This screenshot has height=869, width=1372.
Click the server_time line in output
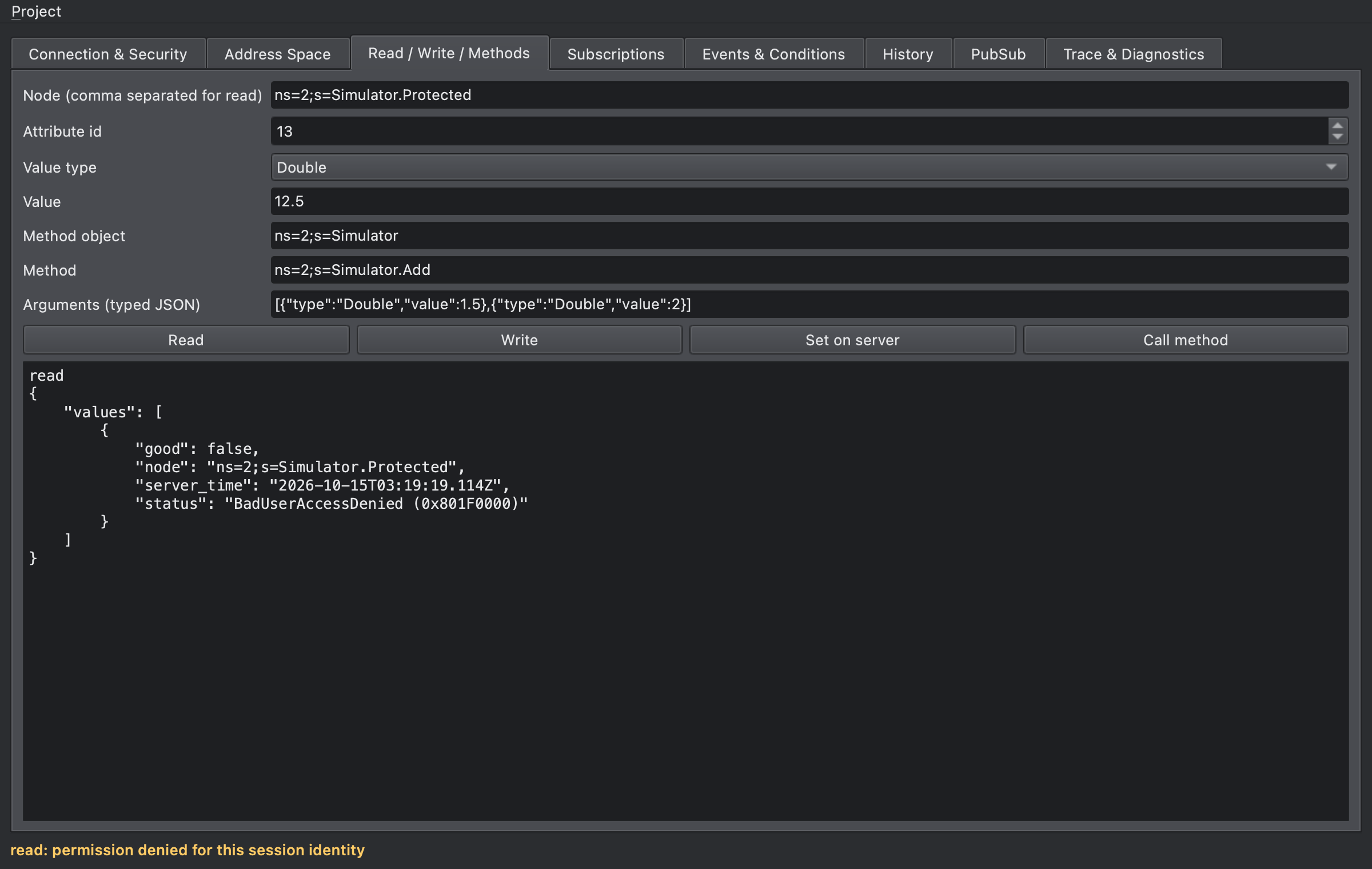click(322, 485)
